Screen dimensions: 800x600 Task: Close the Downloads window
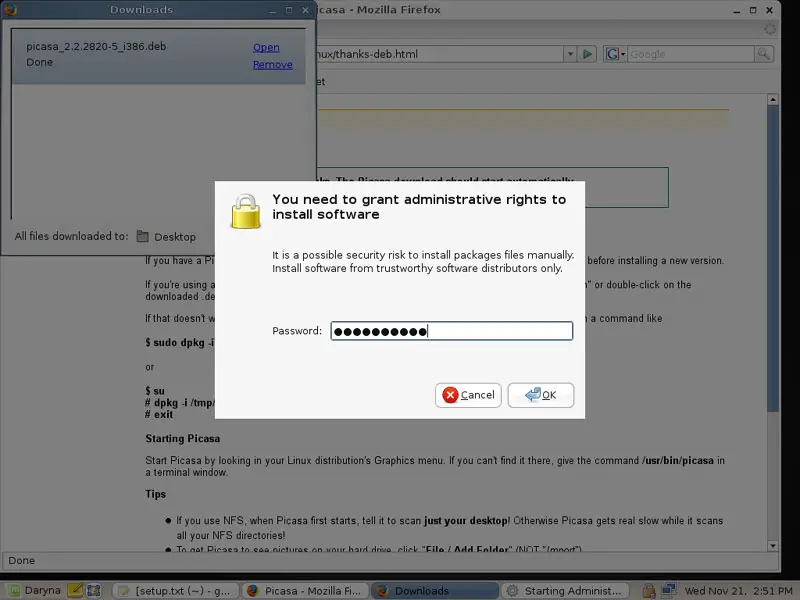305,10
